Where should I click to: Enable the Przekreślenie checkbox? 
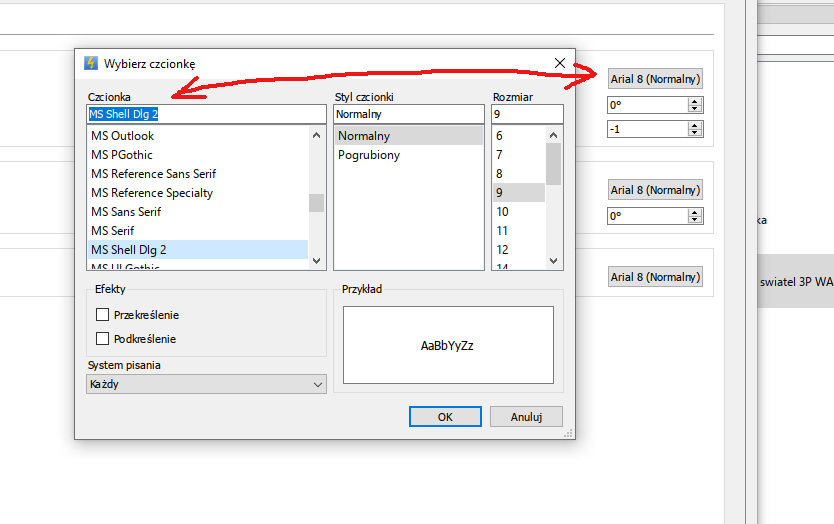click(x=102, y=315)
